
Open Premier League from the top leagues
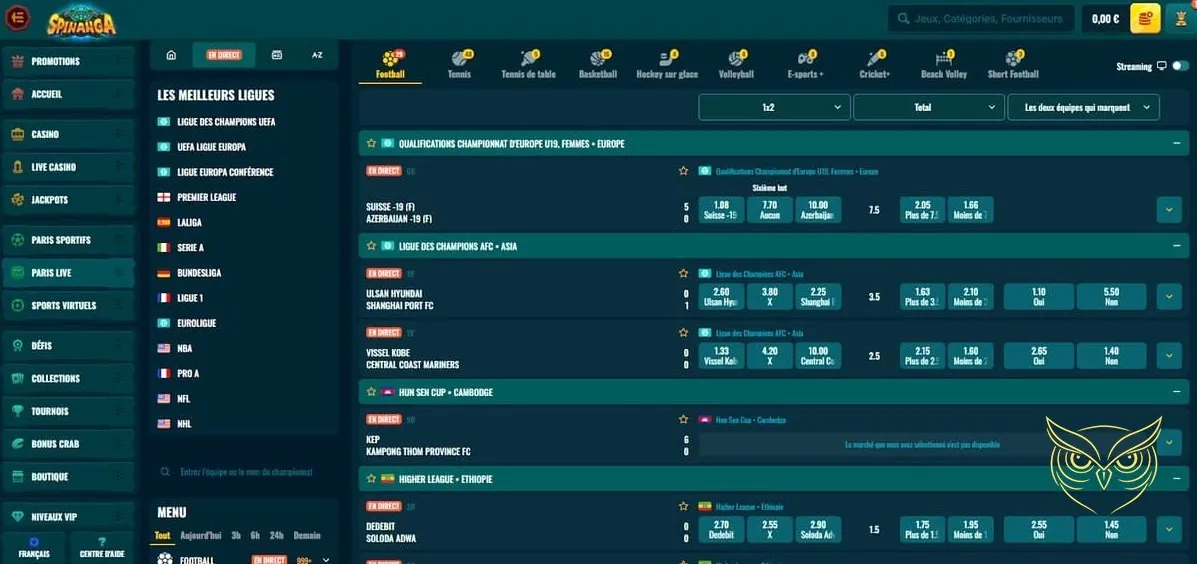(x=206, y=197)
